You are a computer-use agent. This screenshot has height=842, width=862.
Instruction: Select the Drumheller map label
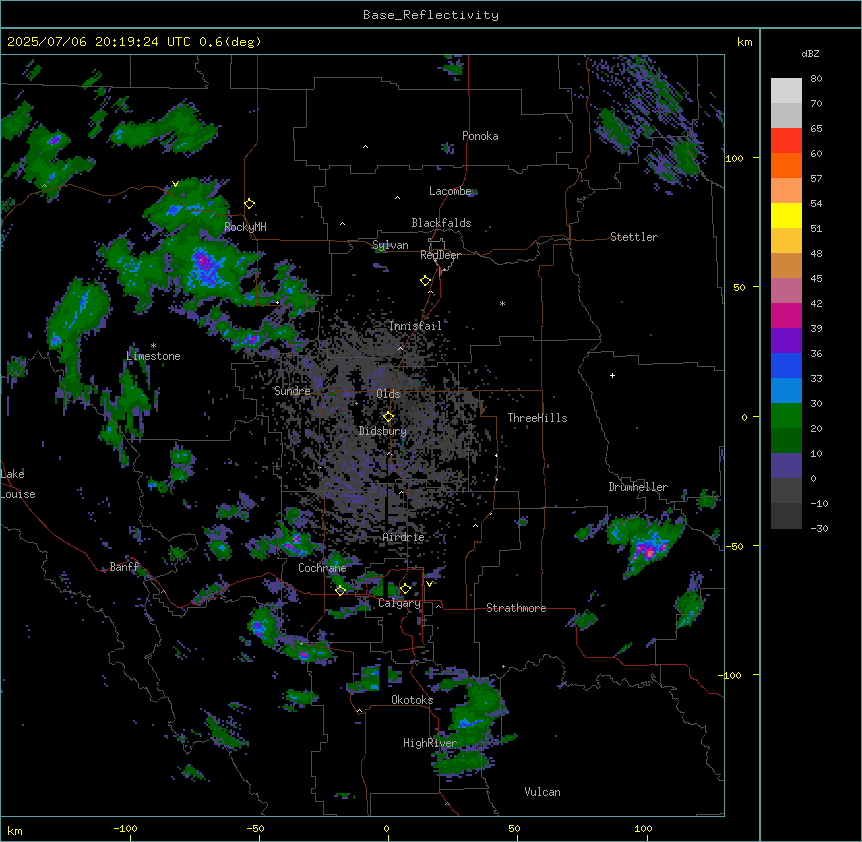[x=638, y=487]
